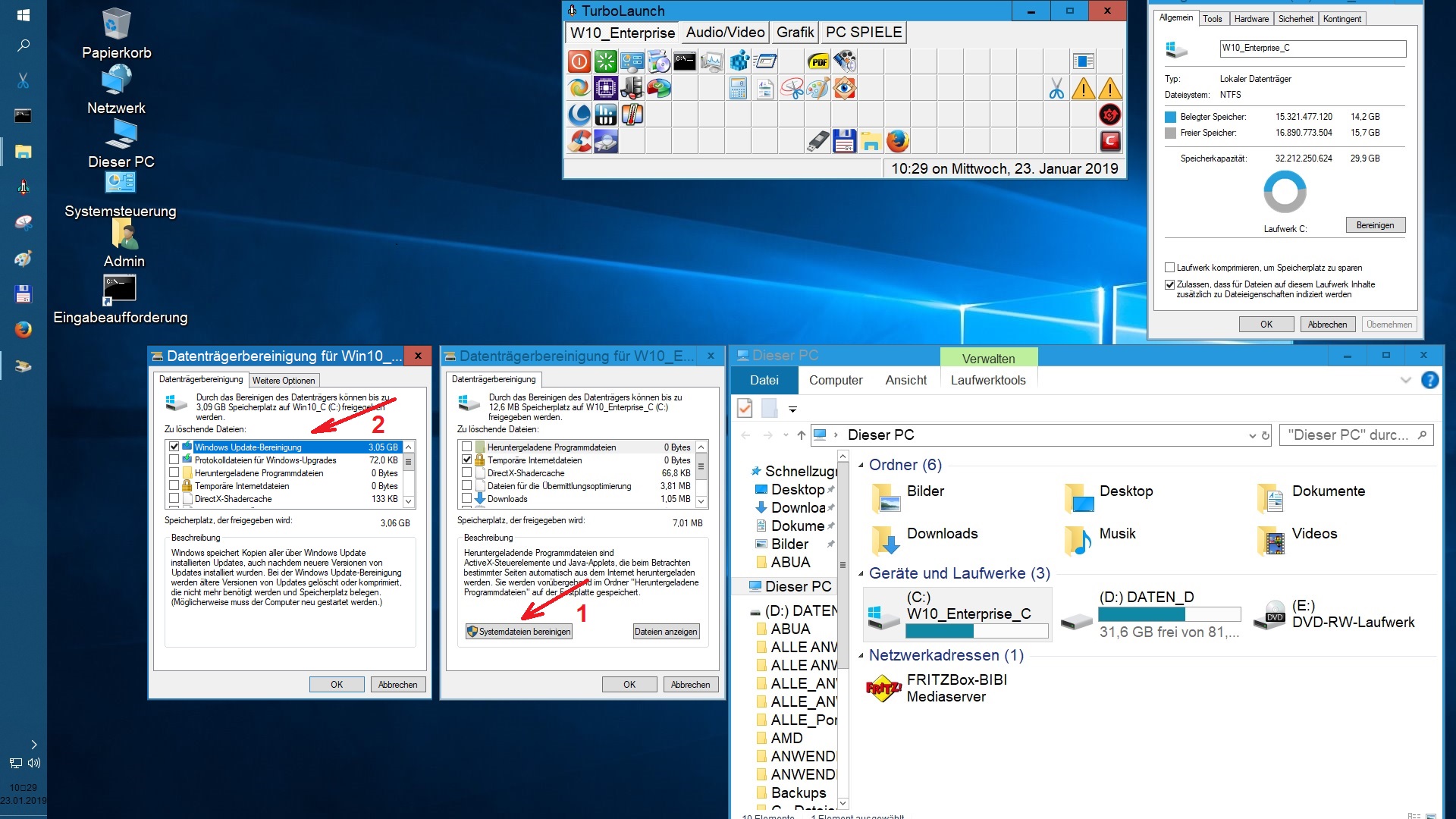Viewport: 1456px width, 819px height.
Task: Collapse Geräte und Laufwerke section
Action: [x=861, y=574]
